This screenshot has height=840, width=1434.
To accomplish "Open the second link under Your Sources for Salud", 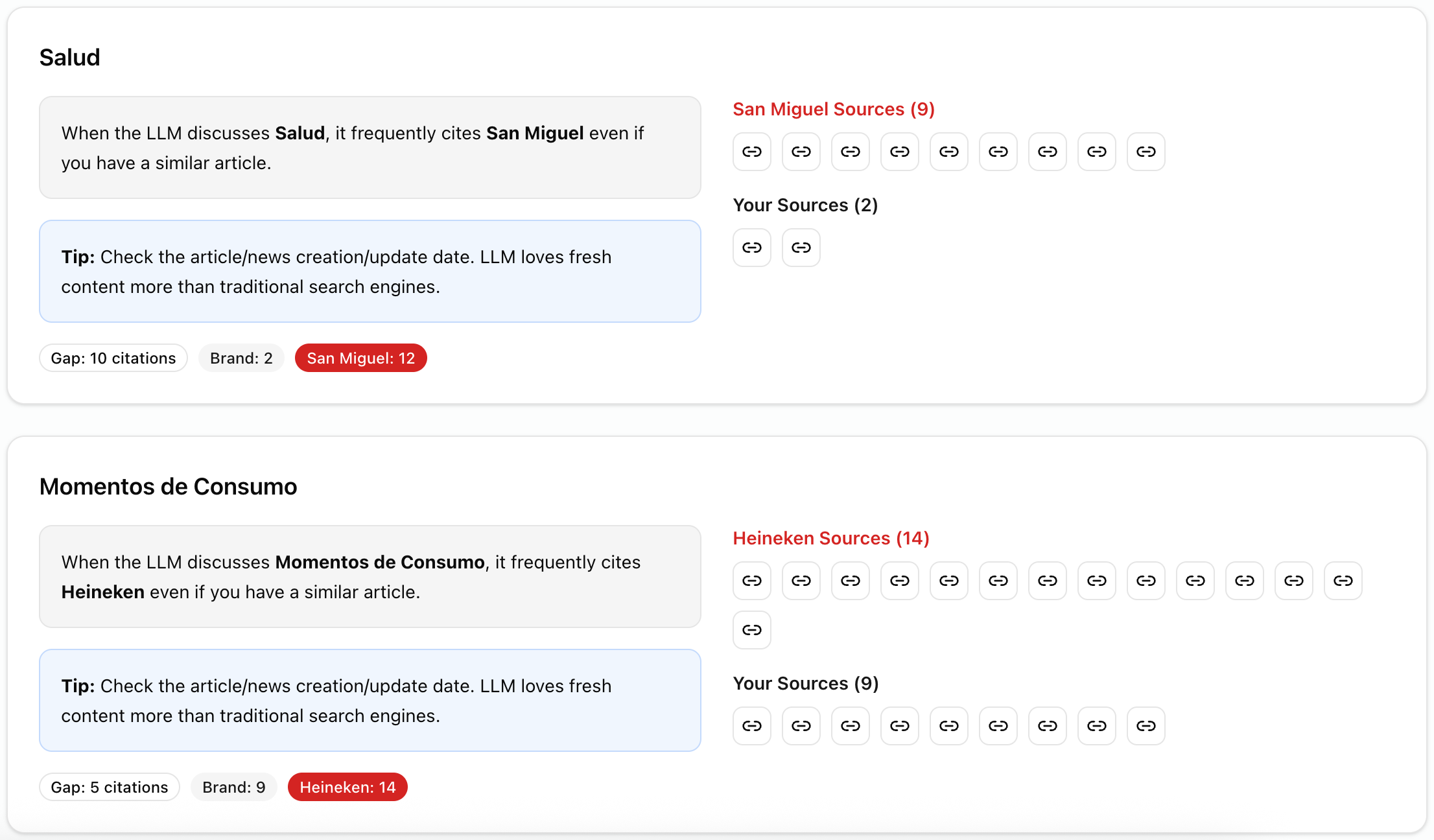I will 801,247.
